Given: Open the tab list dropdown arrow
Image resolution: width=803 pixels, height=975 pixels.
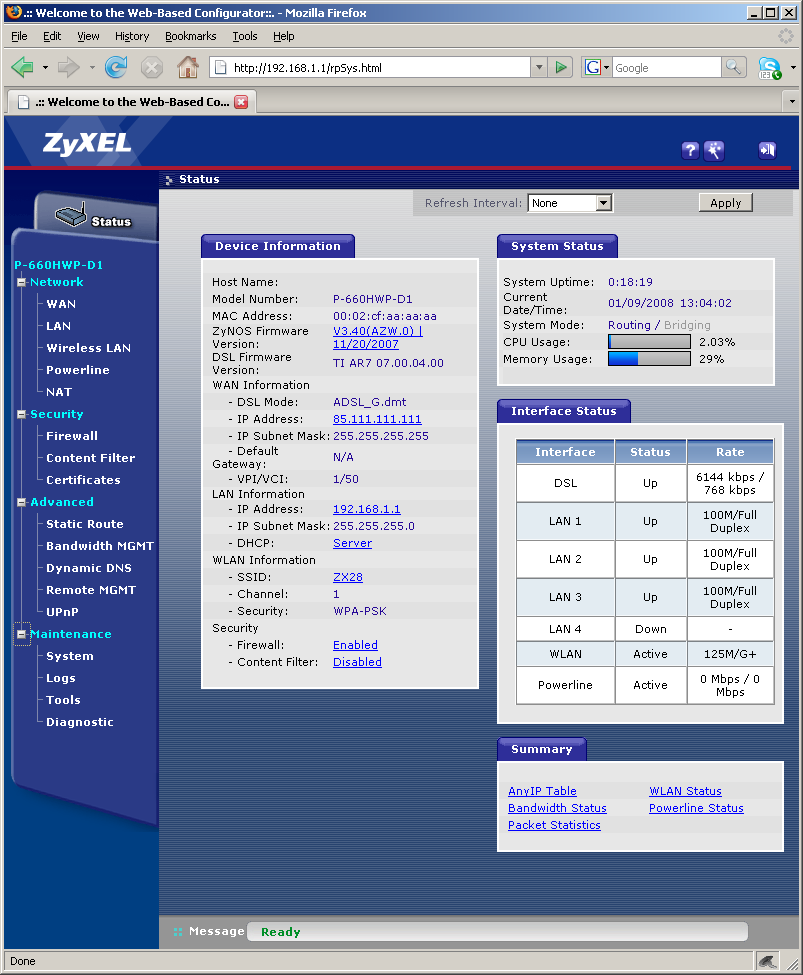Looking at the screenshot, I should coord(792,101).
